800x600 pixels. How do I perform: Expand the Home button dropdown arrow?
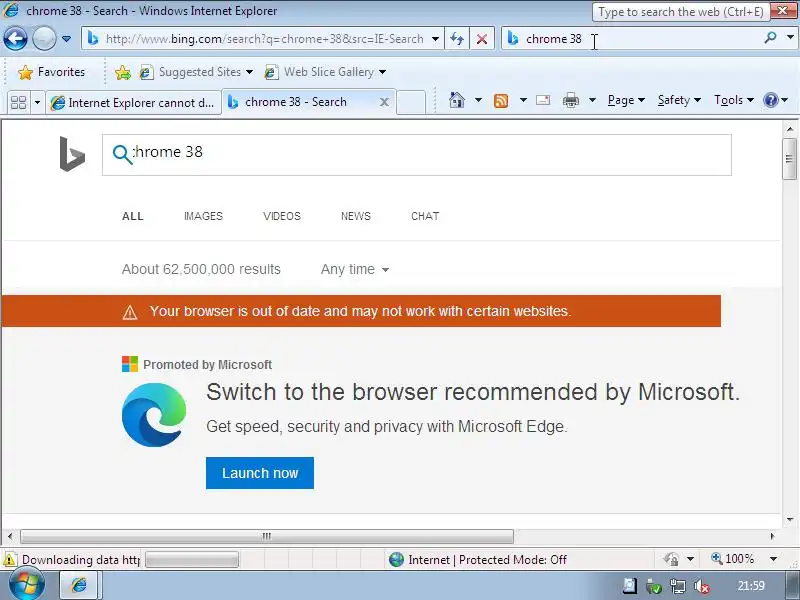point(478,100)
